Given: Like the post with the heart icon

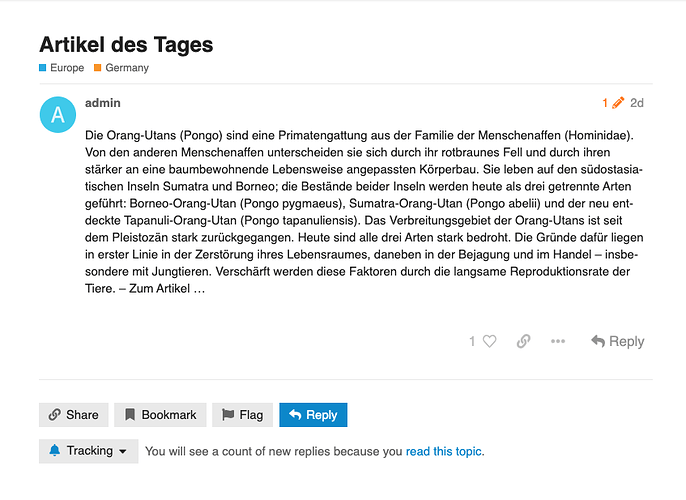Looking at the screenshot, I should 489,341.
